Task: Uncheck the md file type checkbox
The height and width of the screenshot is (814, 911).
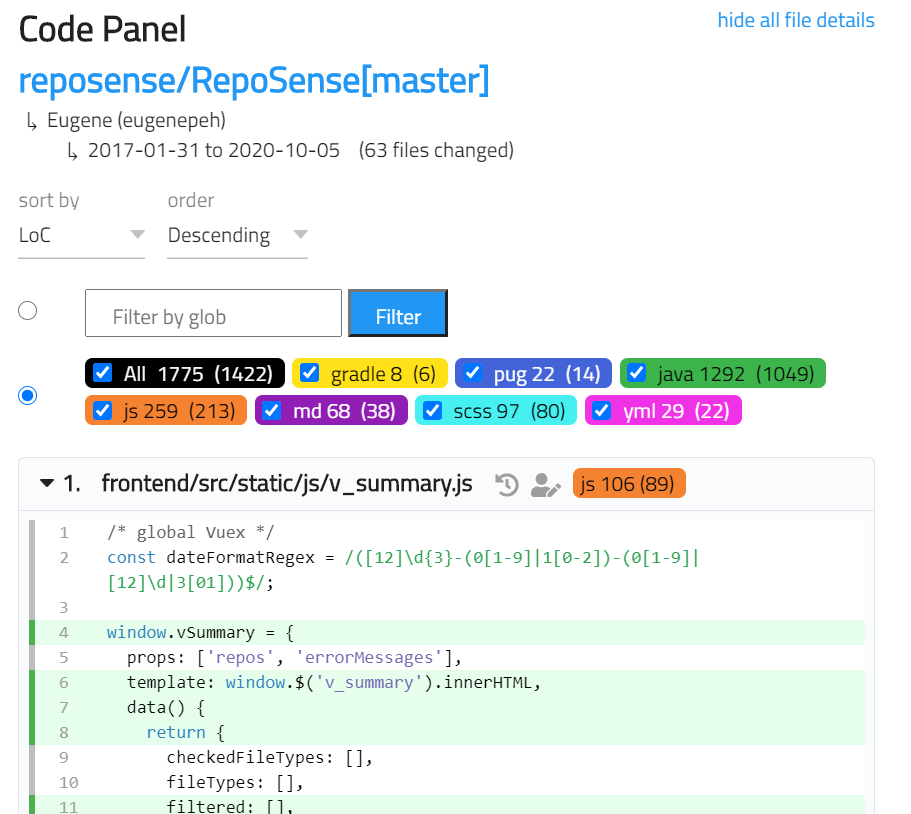Action: (270, 410)
